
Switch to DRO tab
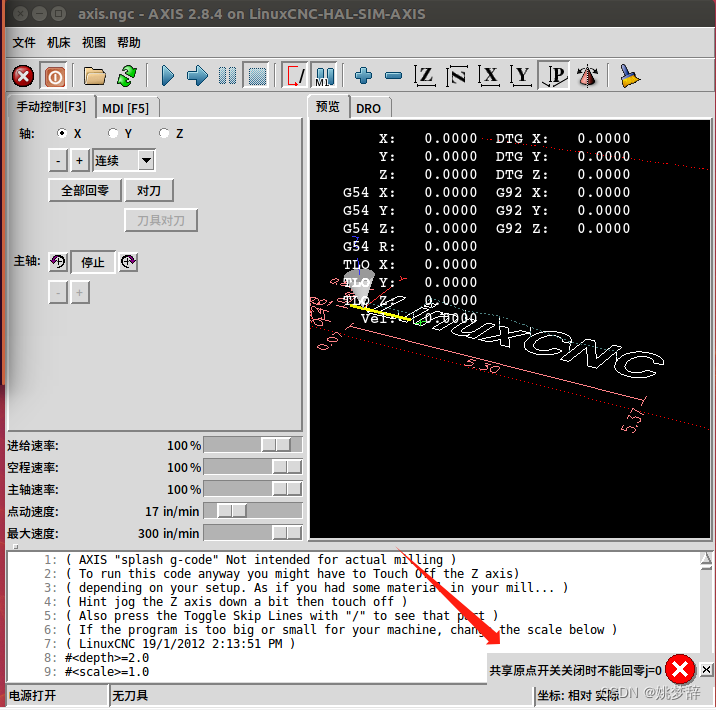pos(369,108)
